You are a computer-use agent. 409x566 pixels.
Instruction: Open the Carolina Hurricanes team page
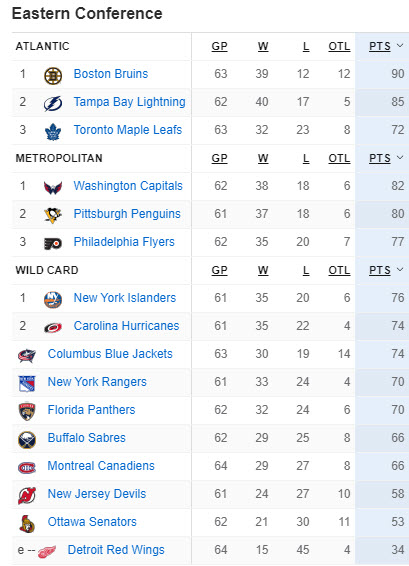[x=126, y=326]
